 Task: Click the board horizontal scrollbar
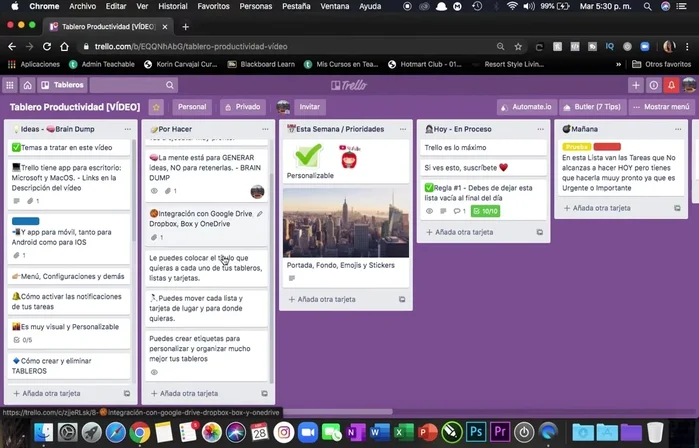coord(337,412)
